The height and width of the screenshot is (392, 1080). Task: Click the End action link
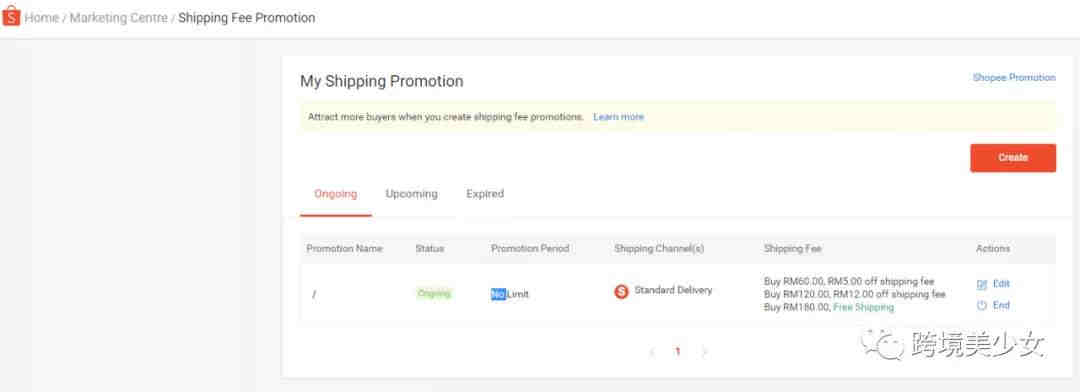coord(1001,305)
